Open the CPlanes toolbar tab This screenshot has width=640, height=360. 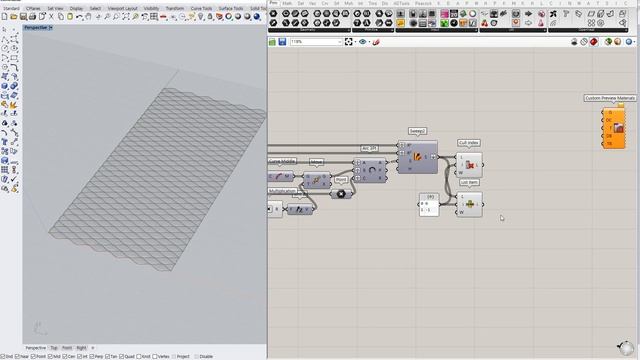(x=33, y=8)
